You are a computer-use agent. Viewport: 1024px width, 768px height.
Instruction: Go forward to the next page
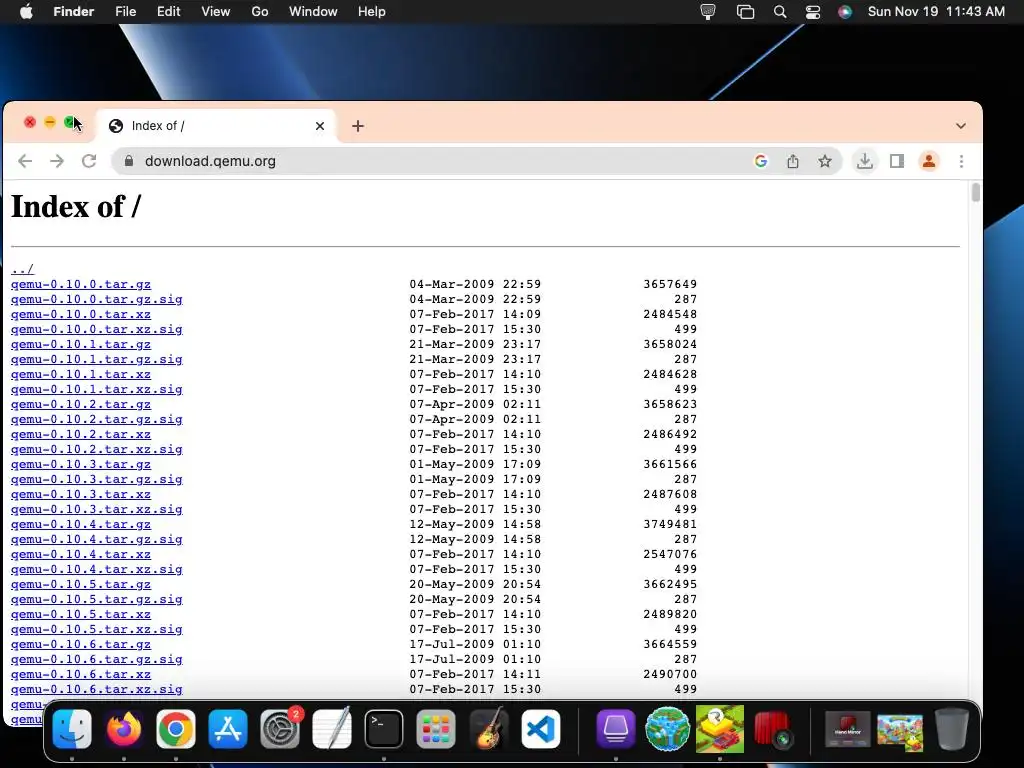point(57,161)
